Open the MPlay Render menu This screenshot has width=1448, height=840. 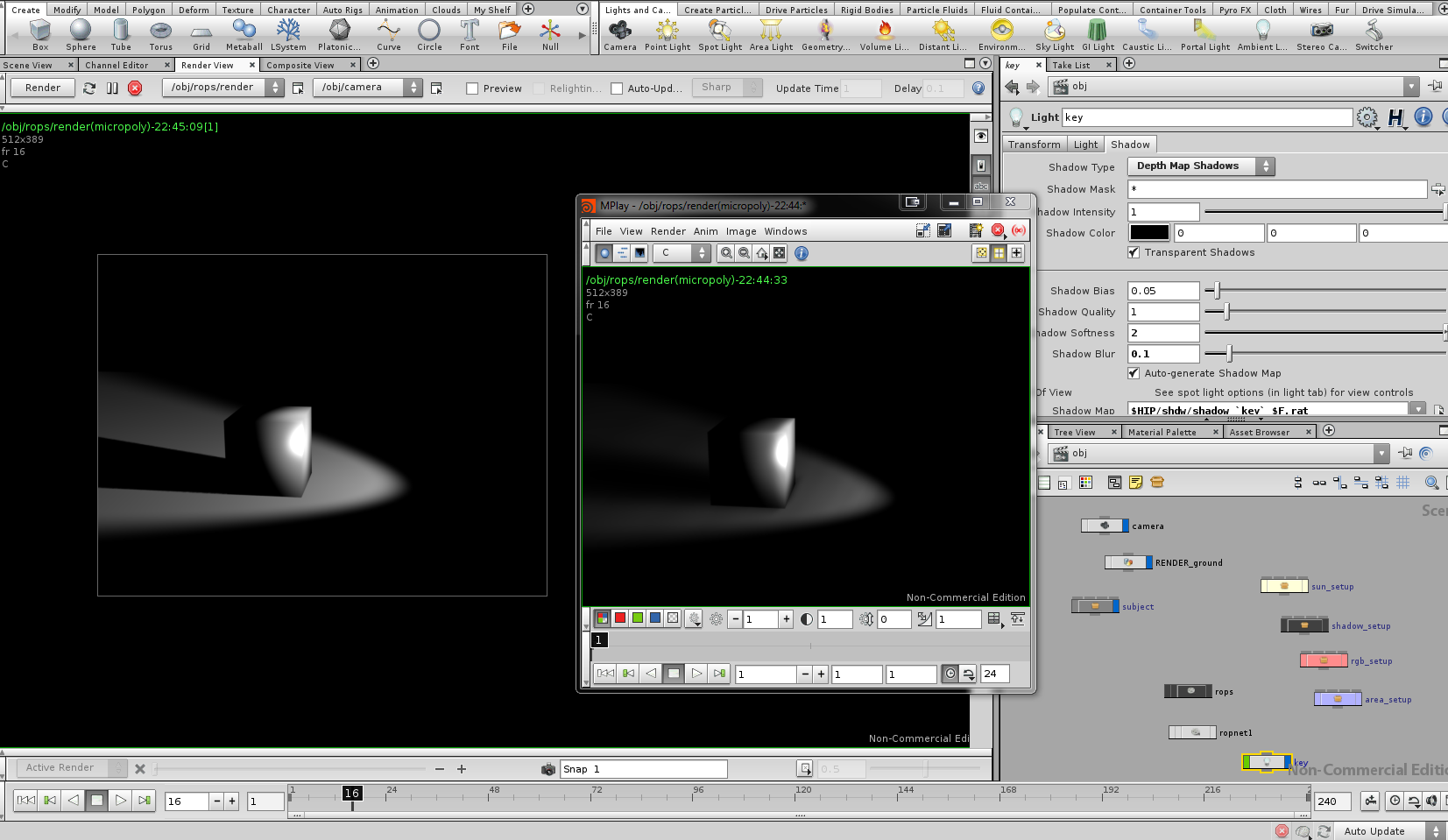(667, 231)
